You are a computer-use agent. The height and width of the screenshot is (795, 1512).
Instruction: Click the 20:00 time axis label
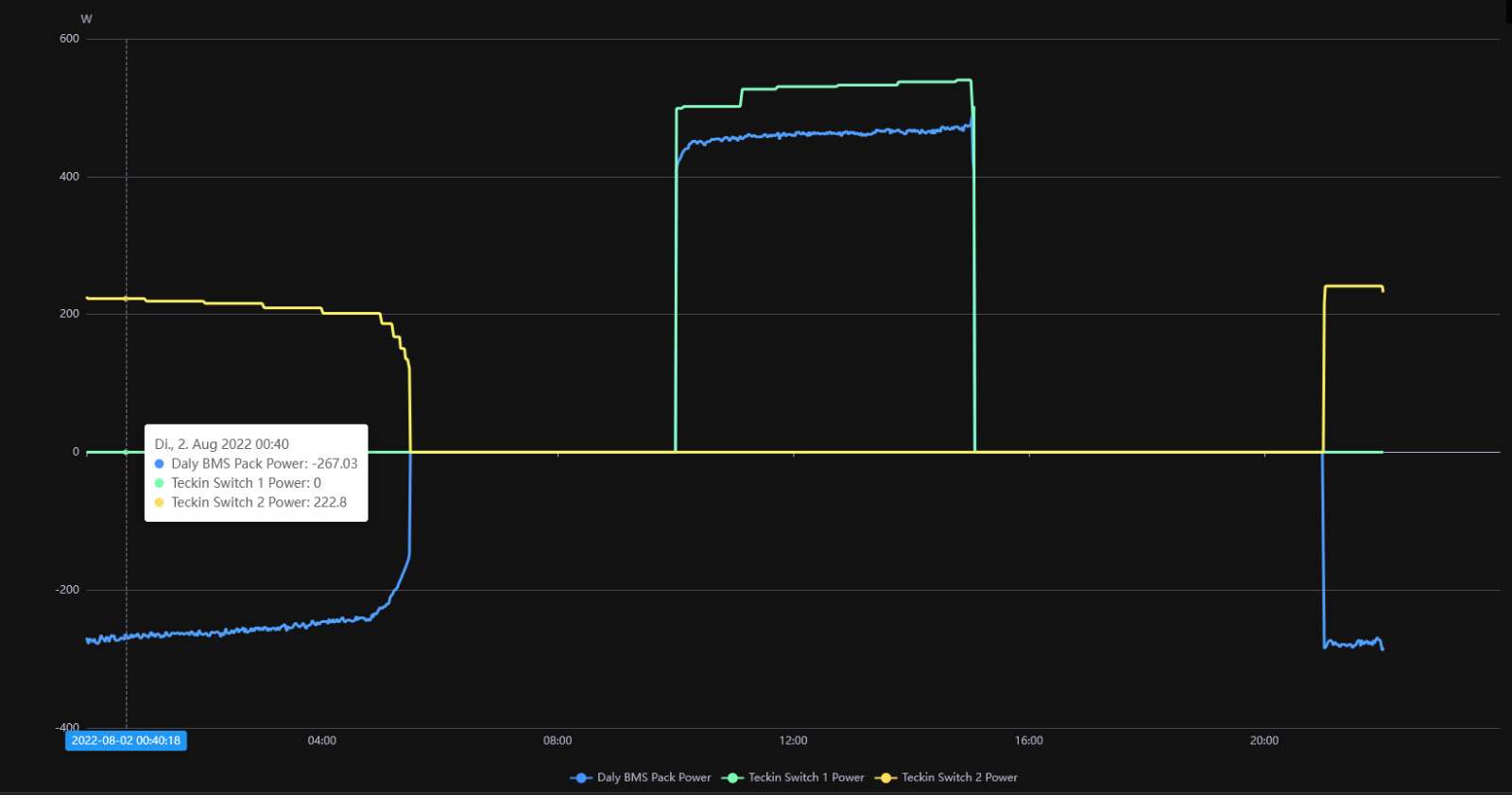(1264, 740)
